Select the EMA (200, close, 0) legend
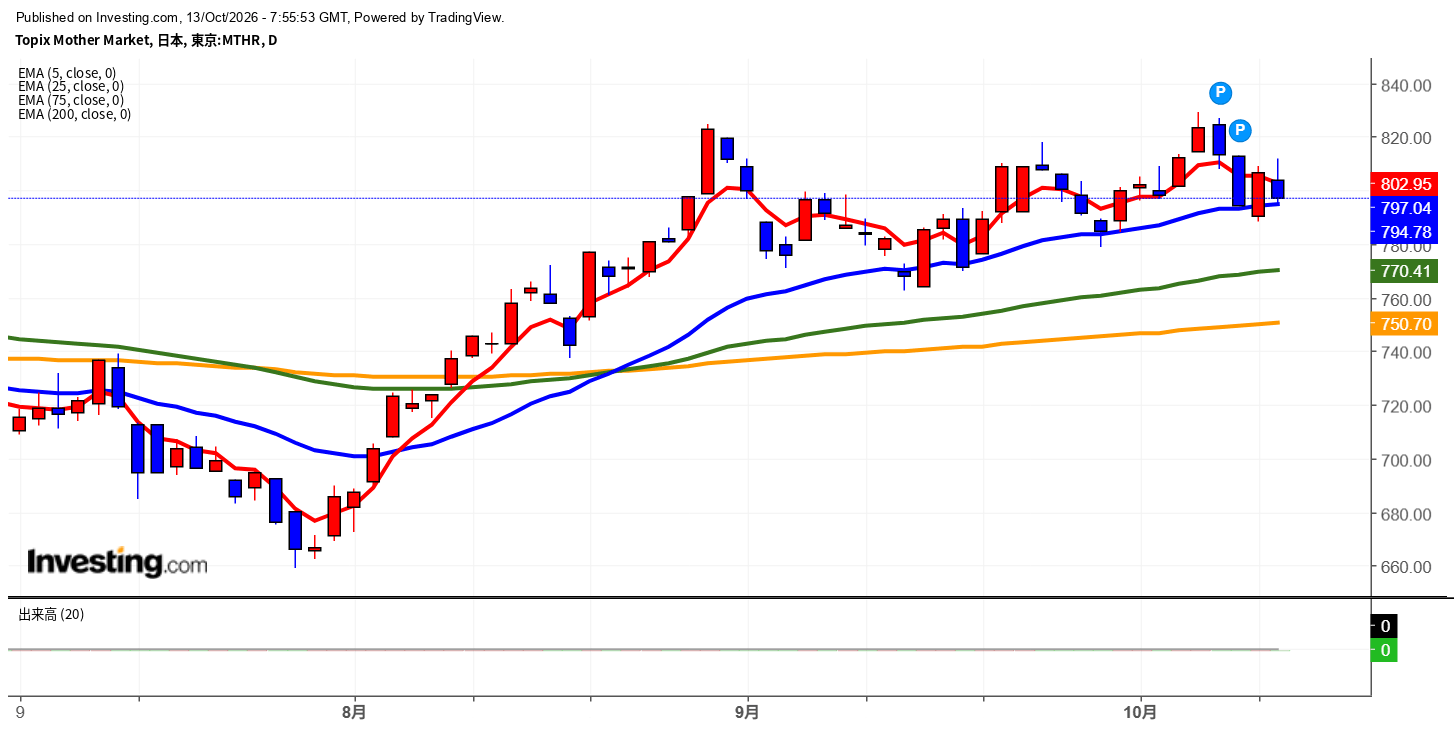 (x=75, y=114)
